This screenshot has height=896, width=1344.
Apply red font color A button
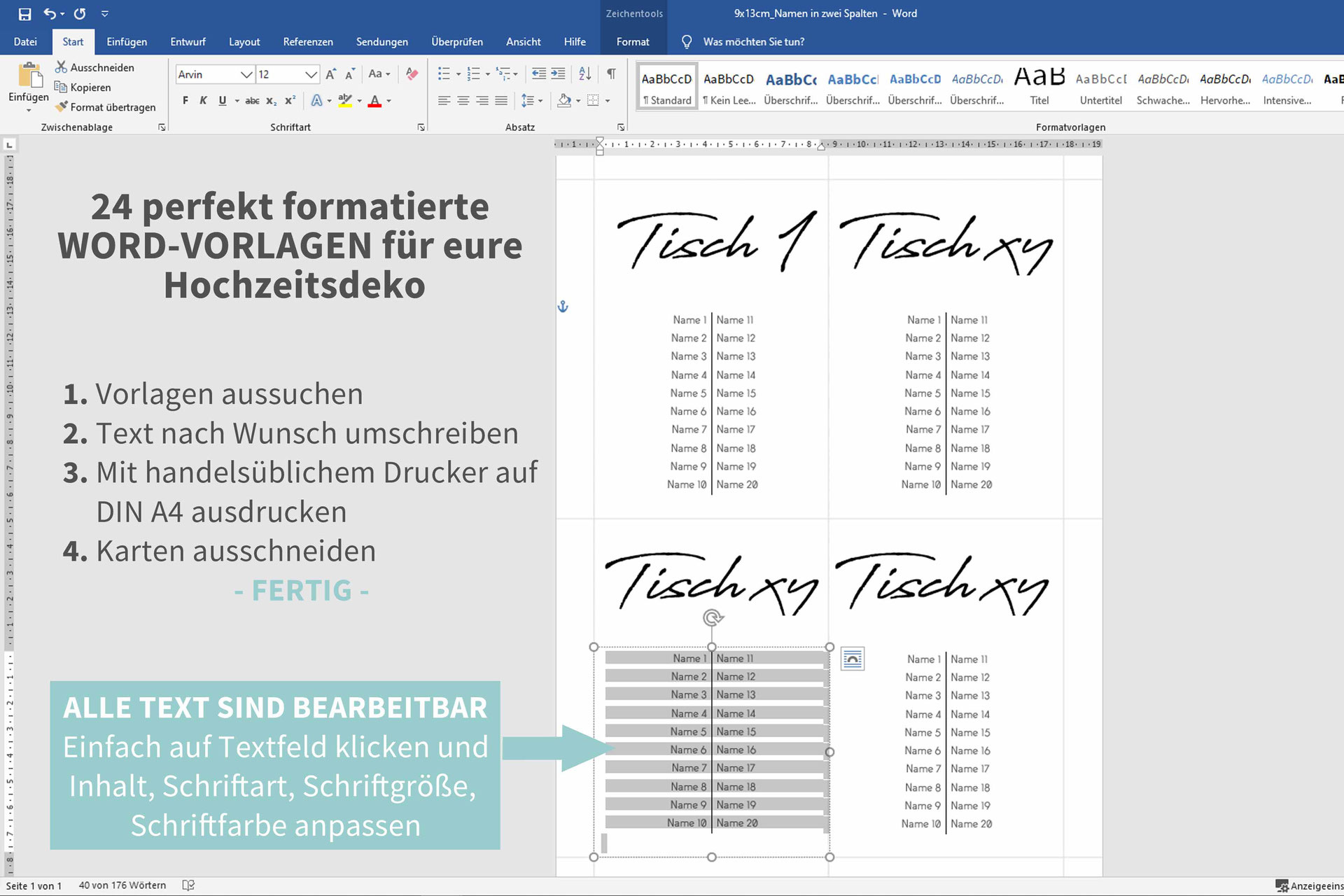(x=374, y=101)
